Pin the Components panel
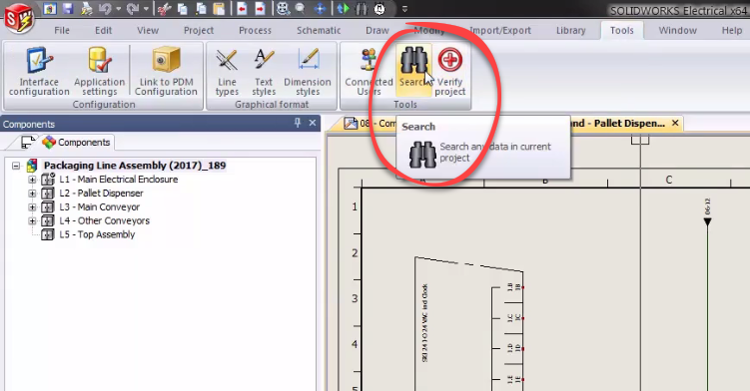This screenshot has height=391, width=750. tap(298, 123)
